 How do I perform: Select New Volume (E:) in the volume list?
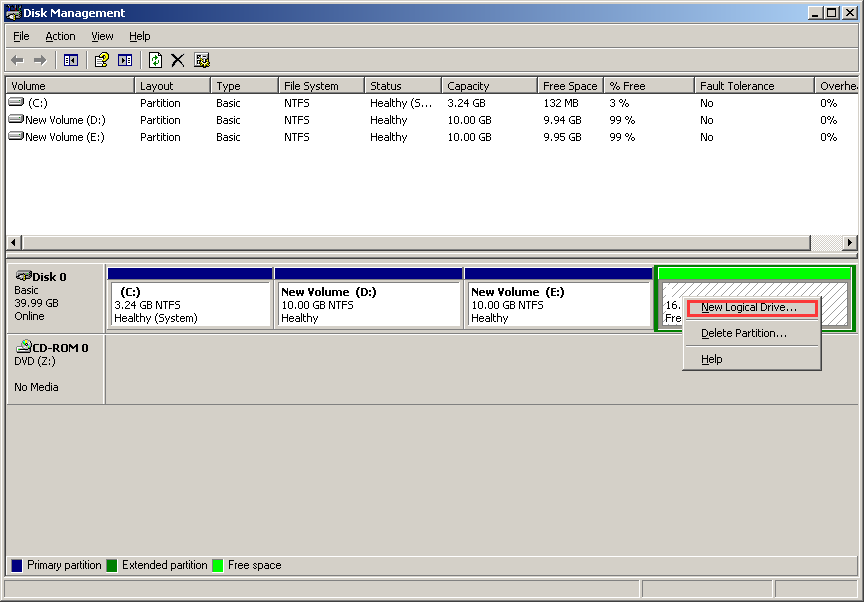[x=432, y=137]
